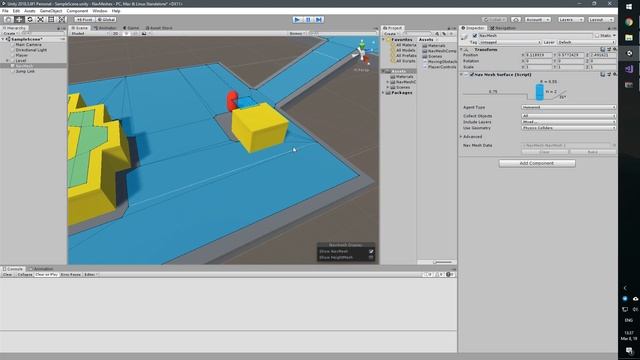The image size is (640, 360).
Task: Open the Layer dropdown in Inspector
Action: click(x=586, y=42)
